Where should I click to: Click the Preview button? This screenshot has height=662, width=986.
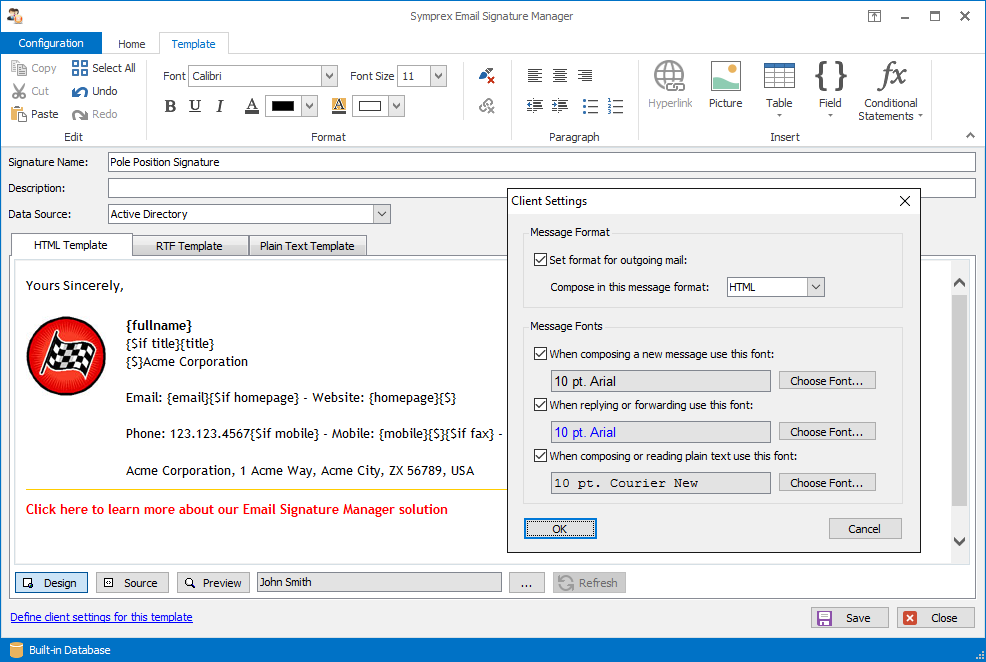click(x=213, y=583)
